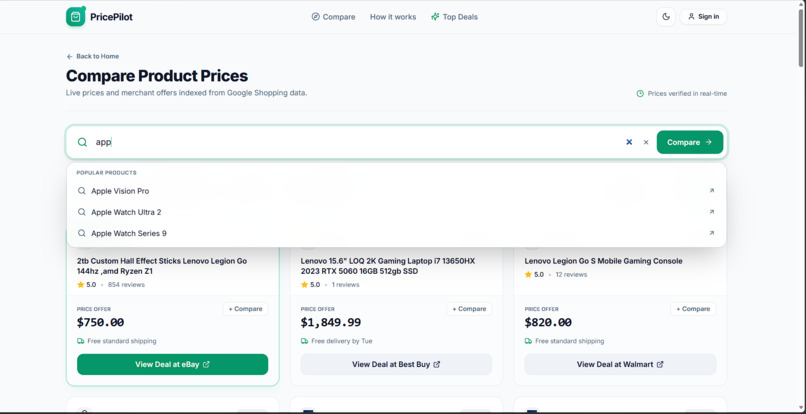The width and height of the screenshot is (806, 414).
Task: Click the PricePilot shopping bag logo
Action: pos(76,16)
